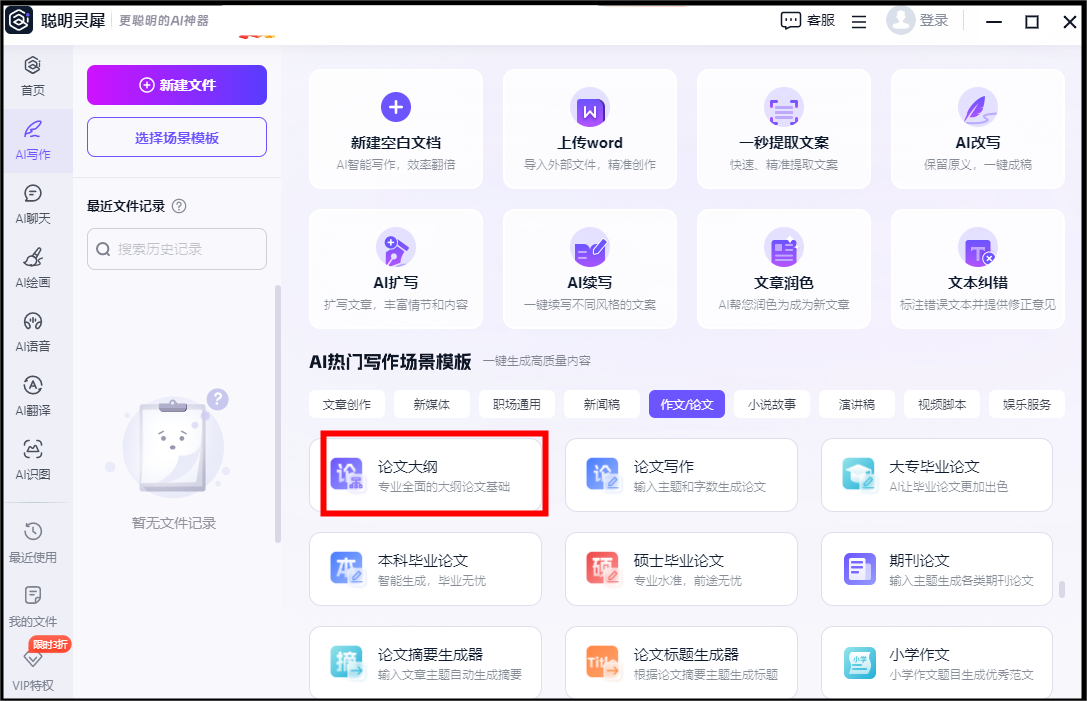Go to the AI绘画 drawing tool
Screen dimensions: 1087x701
33,267
